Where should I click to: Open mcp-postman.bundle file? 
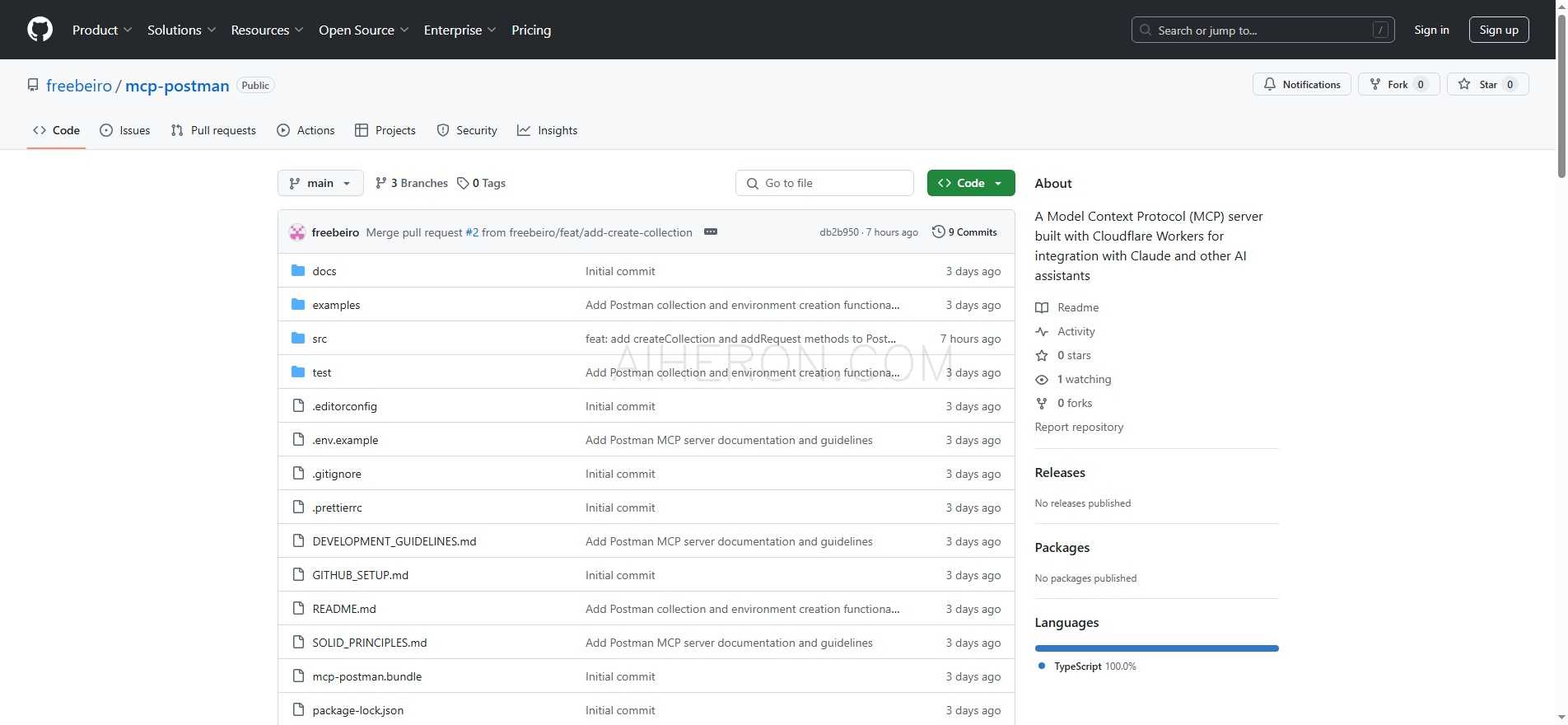(x=367, y=676)
